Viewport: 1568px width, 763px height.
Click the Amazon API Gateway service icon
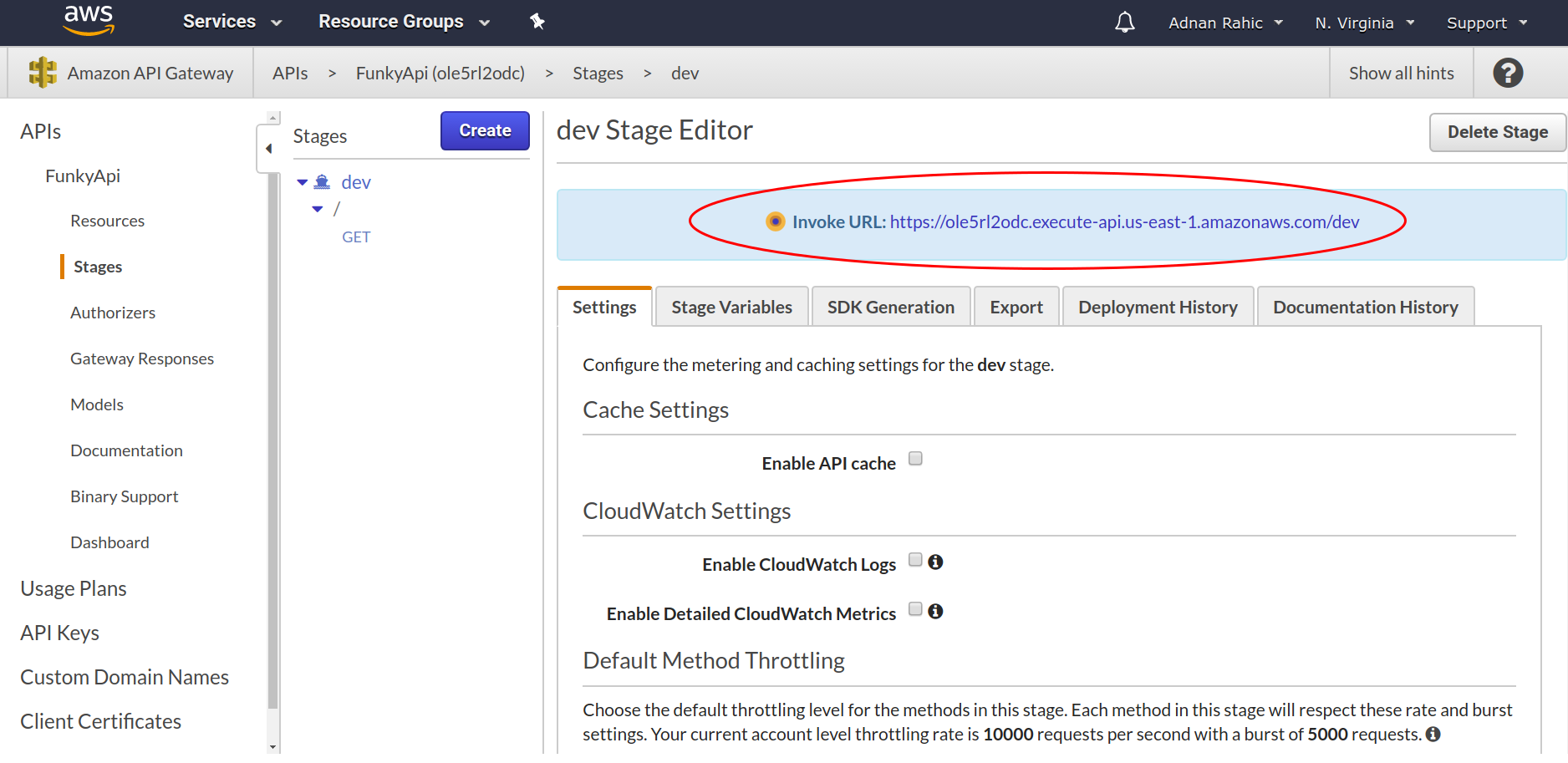[43, 73]
